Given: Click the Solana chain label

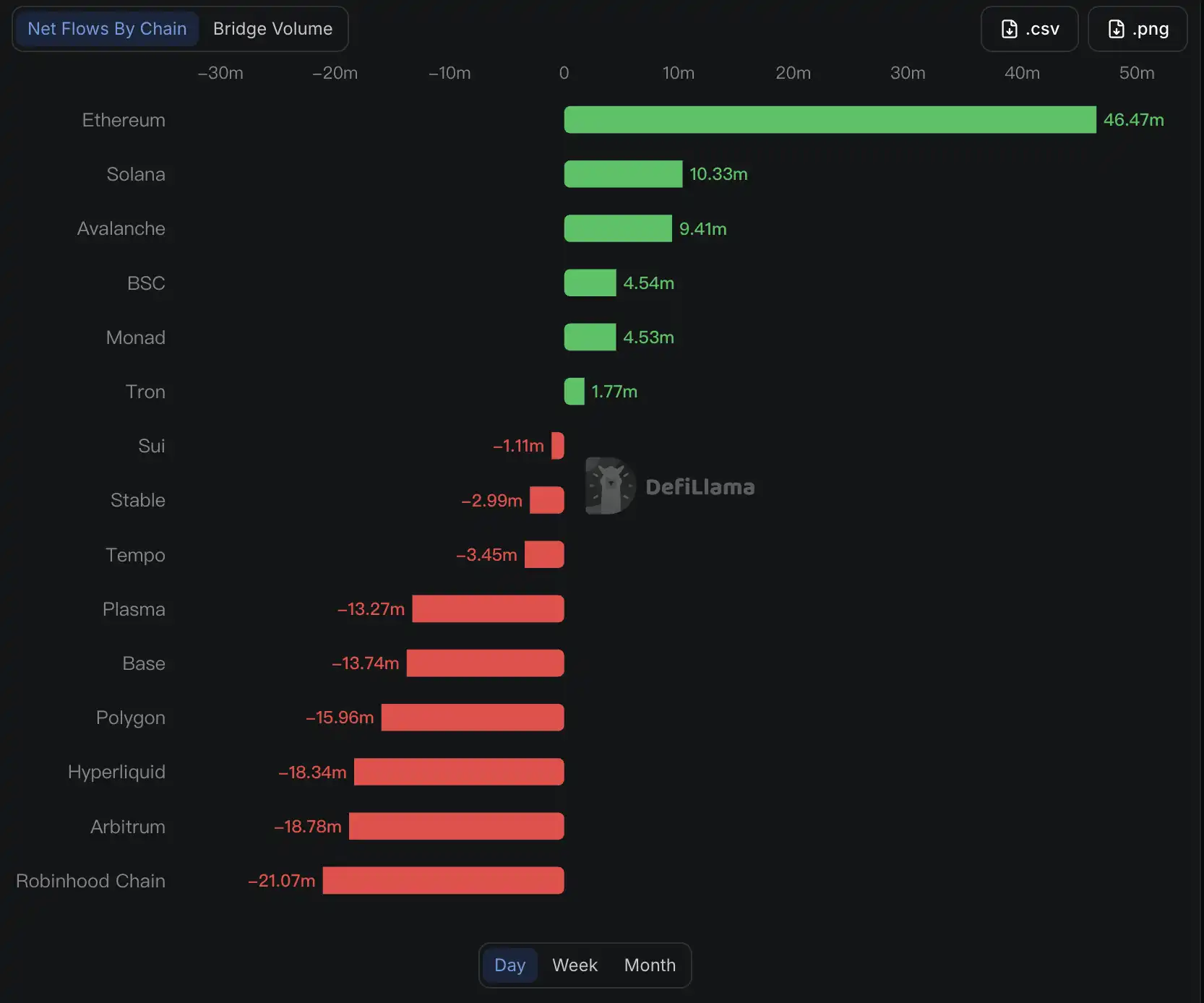Looking at the screenshot, I should point(136,174).
